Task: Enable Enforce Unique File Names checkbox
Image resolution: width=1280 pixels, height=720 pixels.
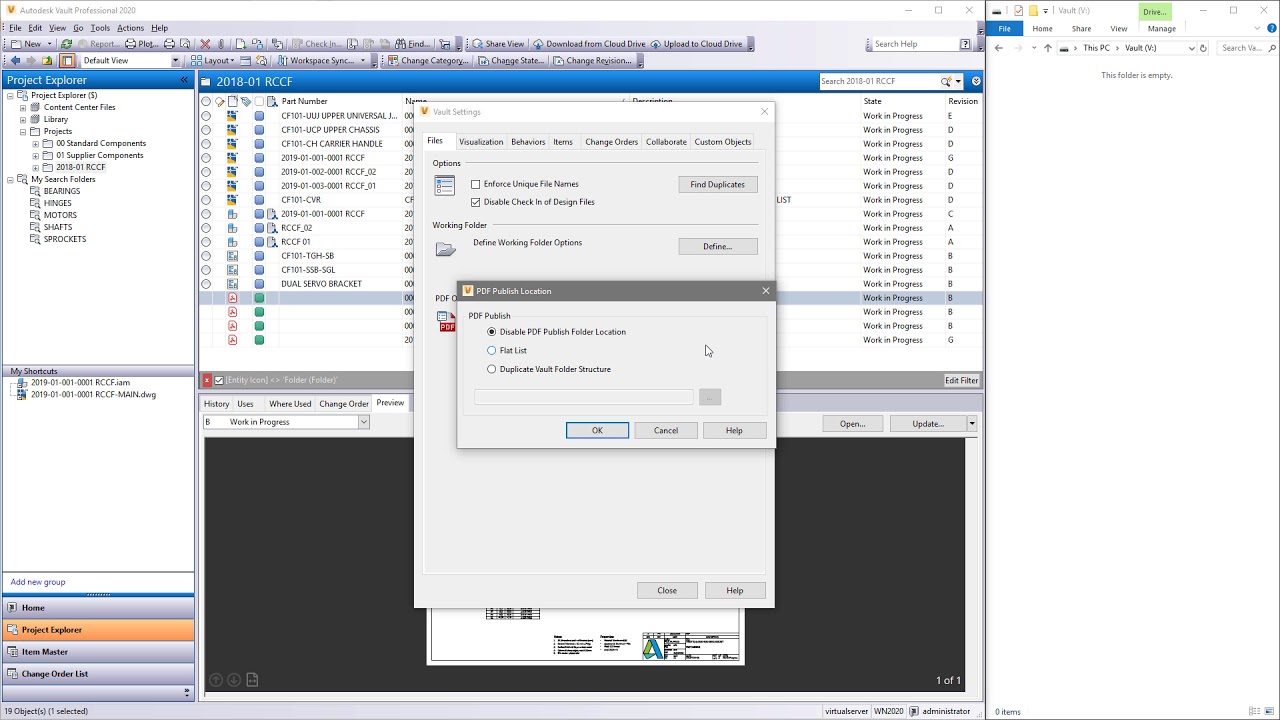Action: 476,185
